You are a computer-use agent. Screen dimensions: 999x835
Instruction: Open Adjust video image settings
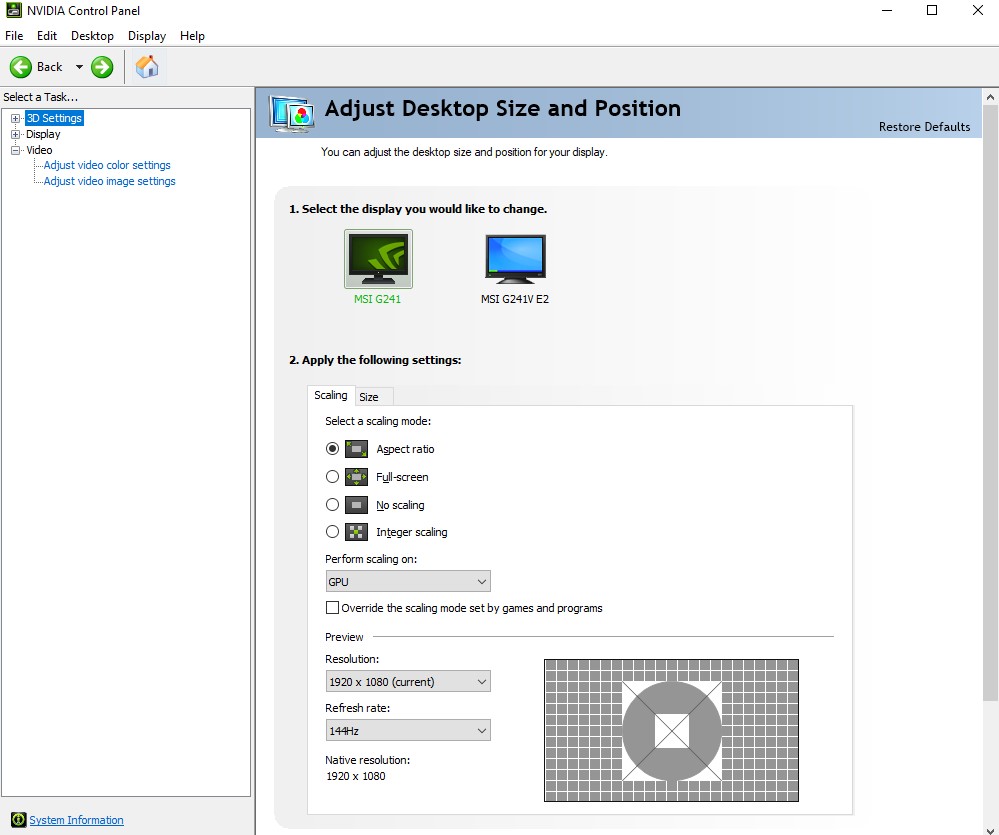110,181
